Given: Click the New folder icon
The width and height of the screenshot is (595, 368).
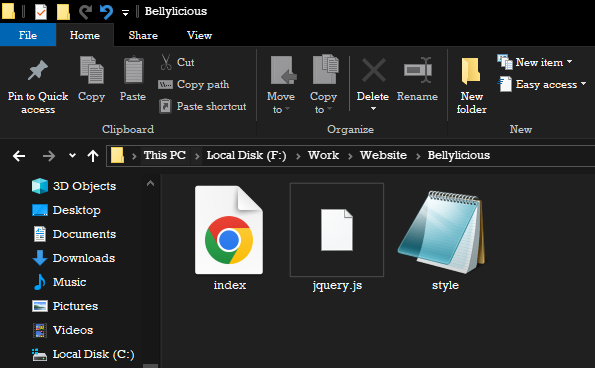Looking at the screenshot, I should pyautogui.click(x=471, y=71).
